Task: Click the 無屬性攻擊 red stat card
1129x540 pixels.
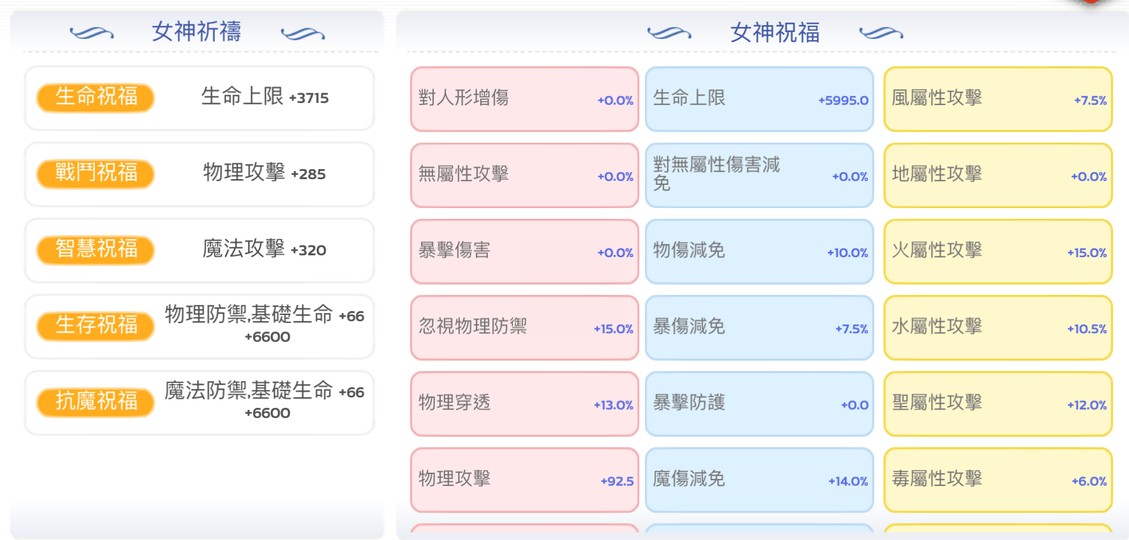Action: (524, 175)
